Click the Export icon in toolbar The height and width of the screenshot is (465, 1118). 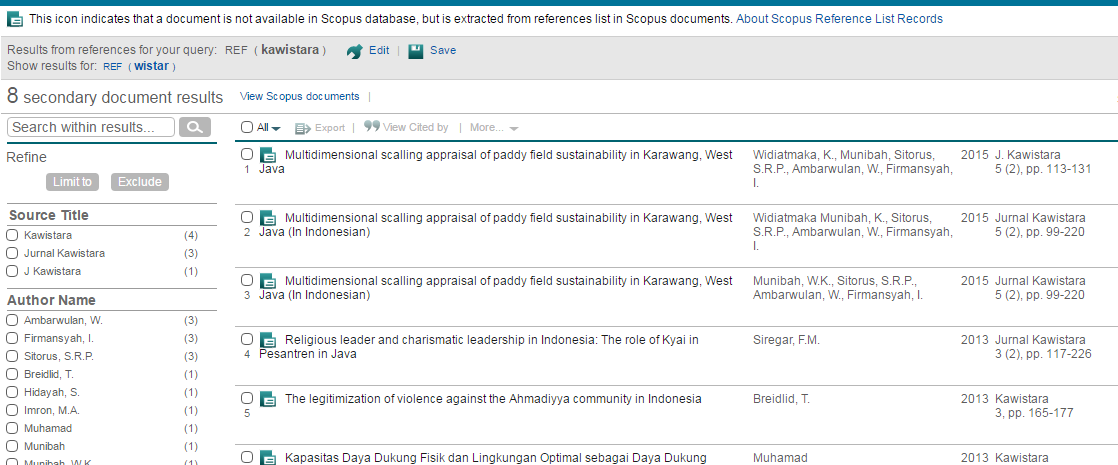(x=302, y=128)
